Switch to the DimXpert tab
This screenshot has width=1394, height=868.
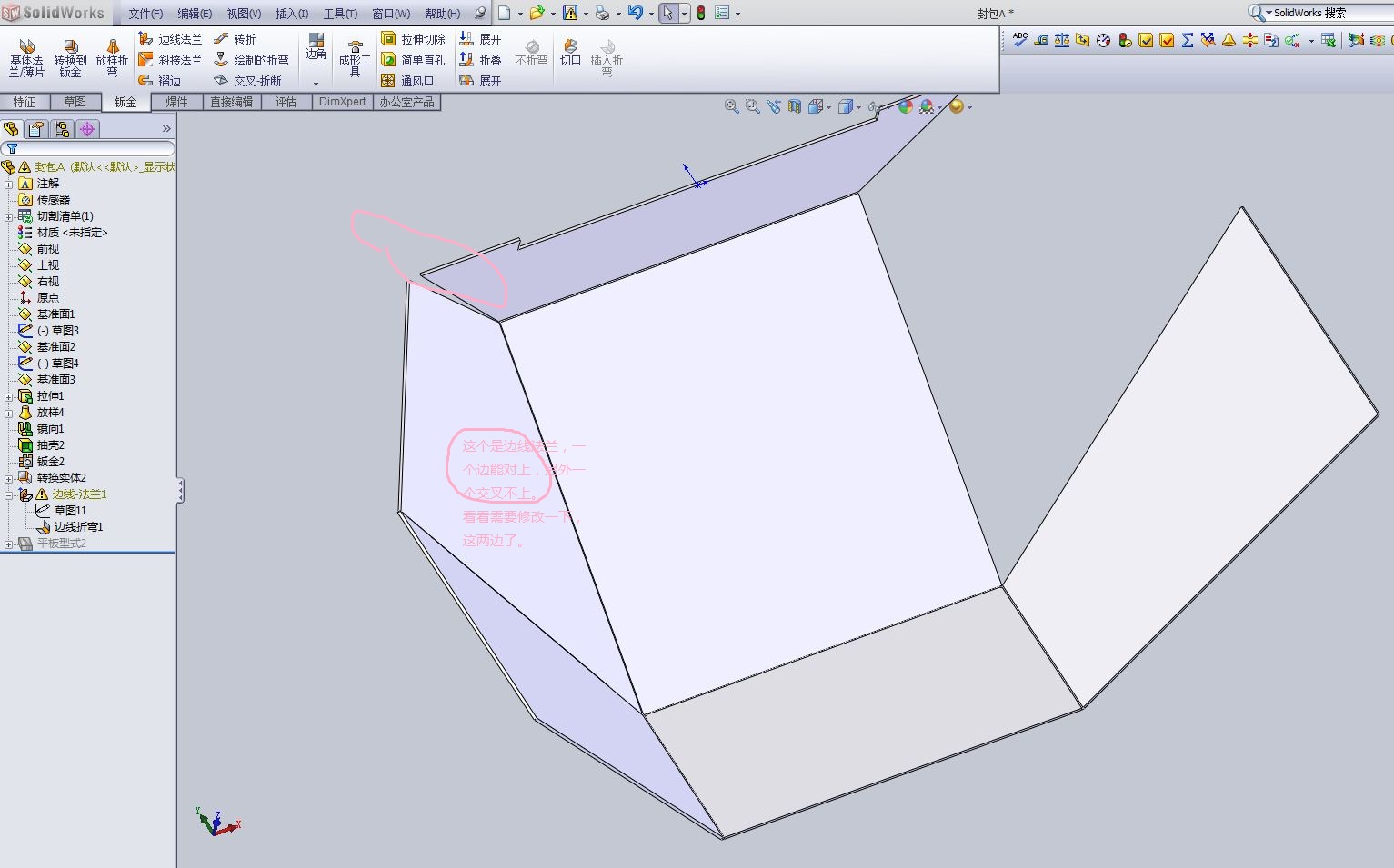(x=342, y=102)
